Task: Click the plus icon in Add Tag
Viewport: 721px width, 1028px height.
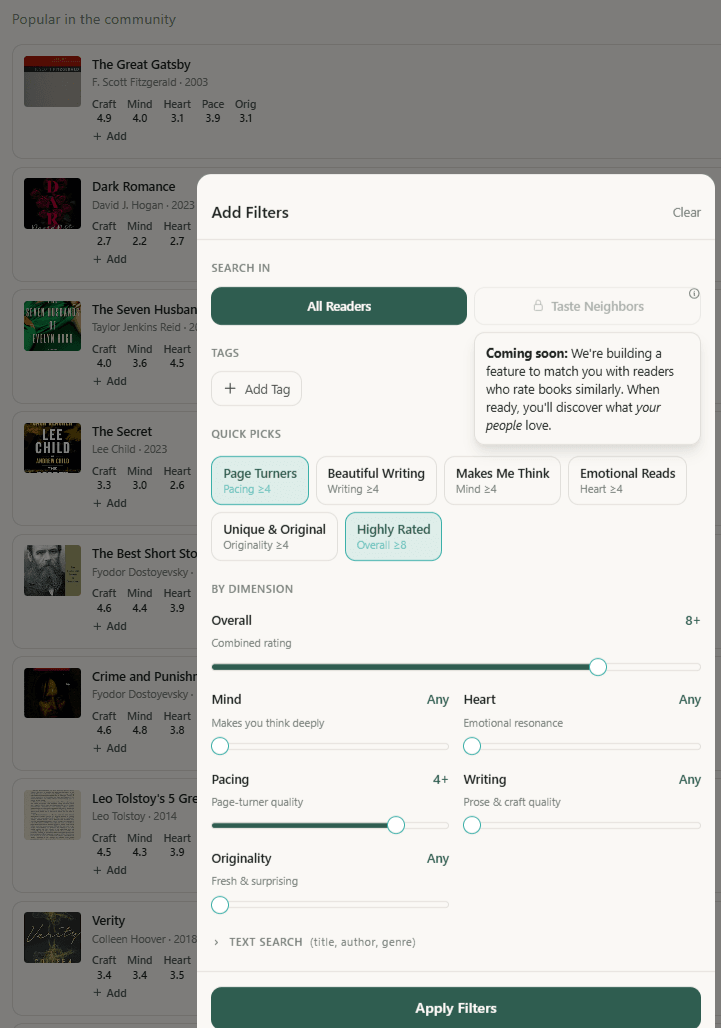Action: [x=230, y=389]
